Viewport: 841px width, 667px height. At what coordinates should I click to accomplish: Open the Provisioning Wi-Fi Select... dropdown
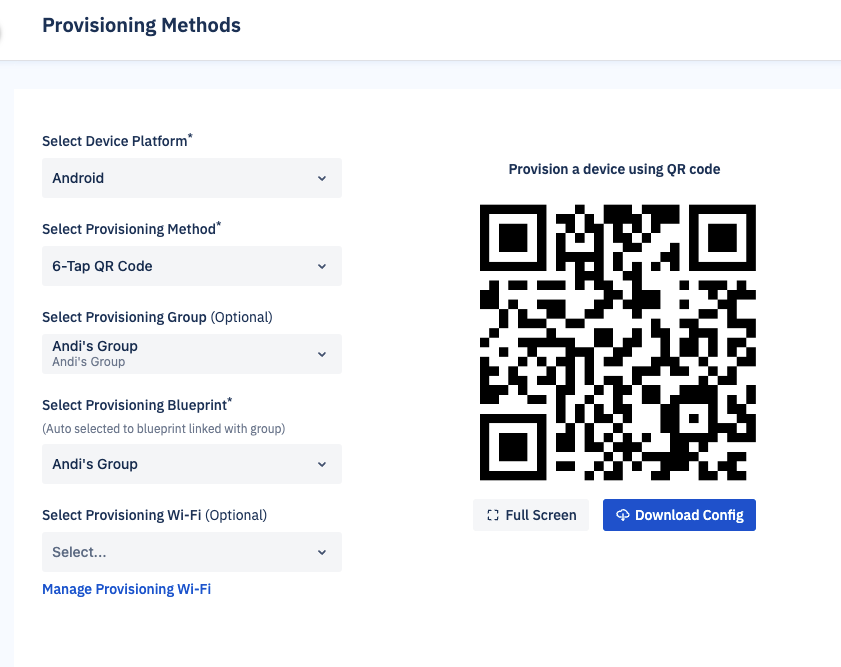[x=191, y=552]
